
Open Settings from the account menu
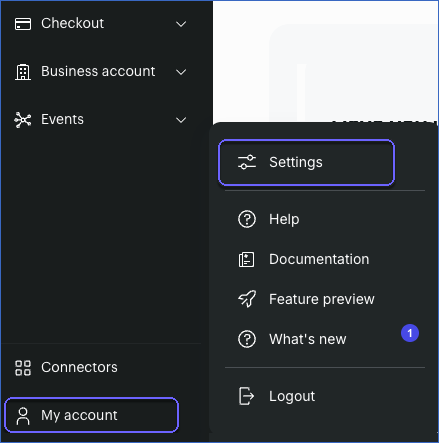(x=306, y=162)
